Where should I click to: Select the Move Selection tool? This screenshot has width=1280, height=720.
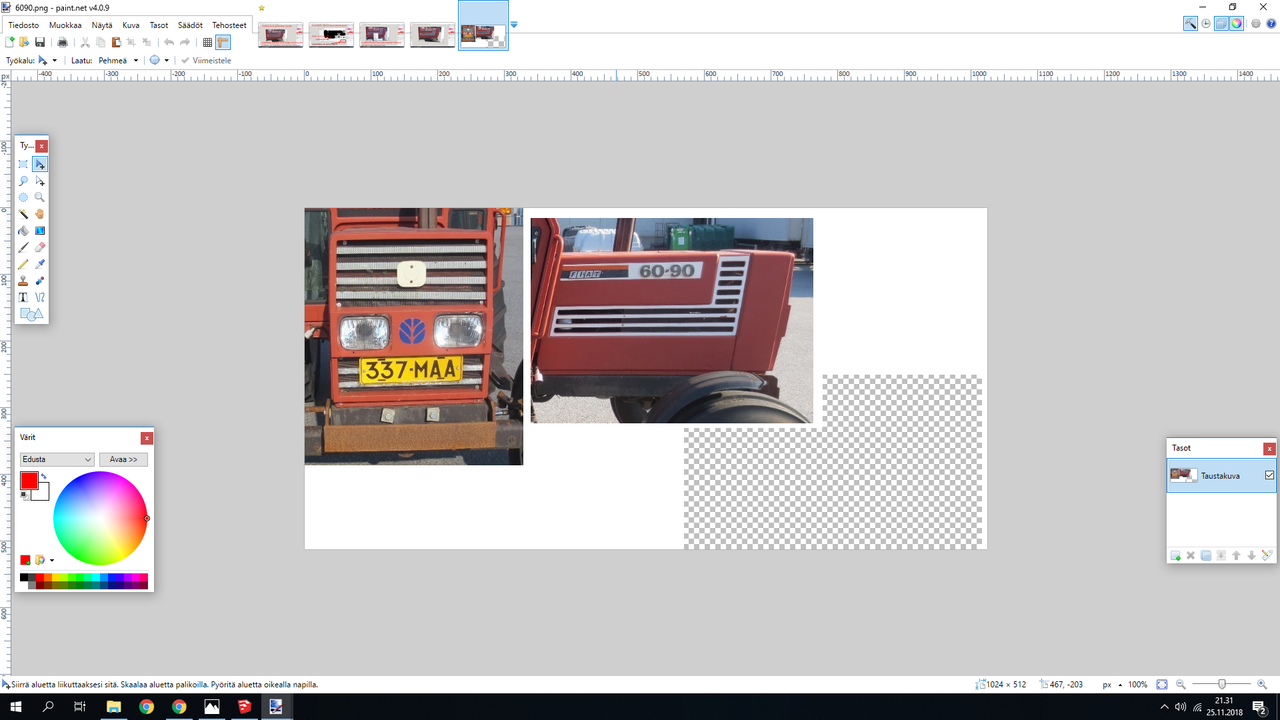pos(40,181)
